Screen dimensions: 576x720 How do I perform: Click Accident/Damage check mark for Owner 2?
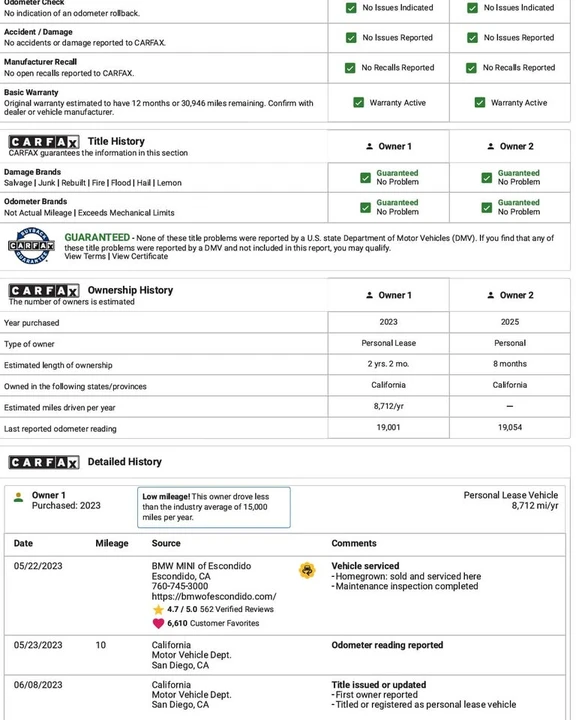[x=472, y=38]
